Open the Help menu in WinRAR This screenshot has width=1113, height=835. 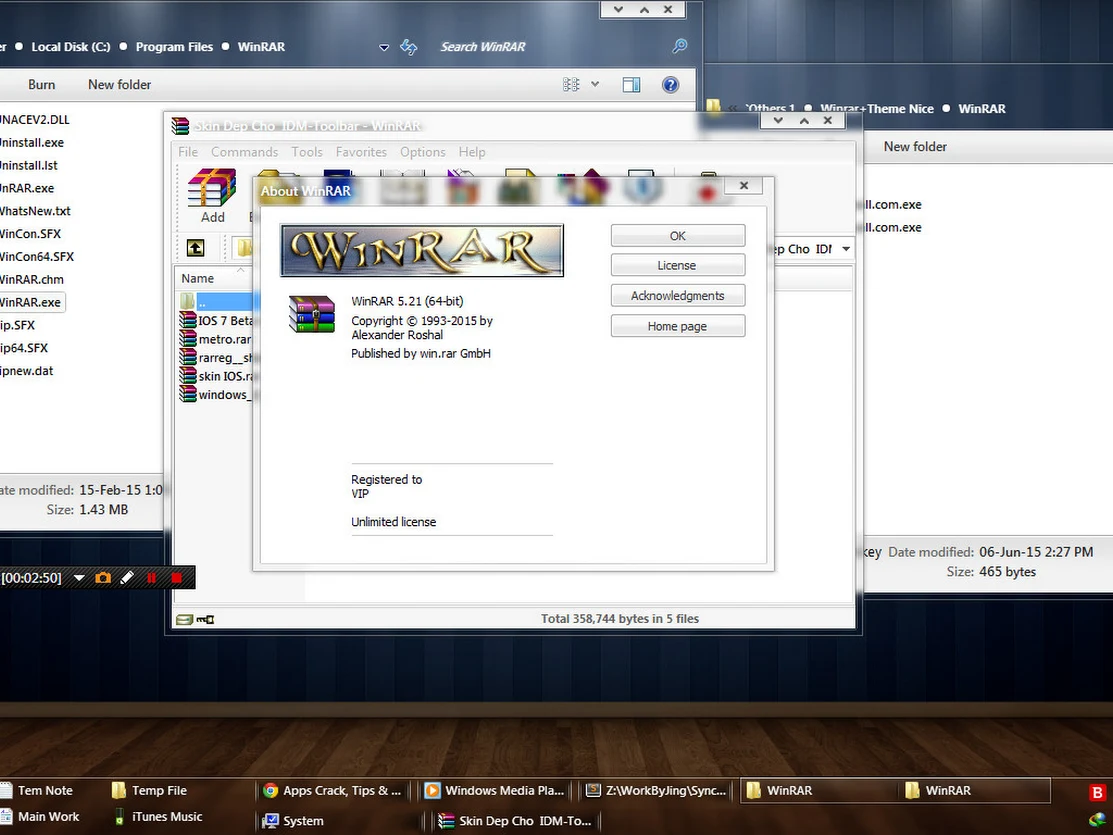pos(472,152)
